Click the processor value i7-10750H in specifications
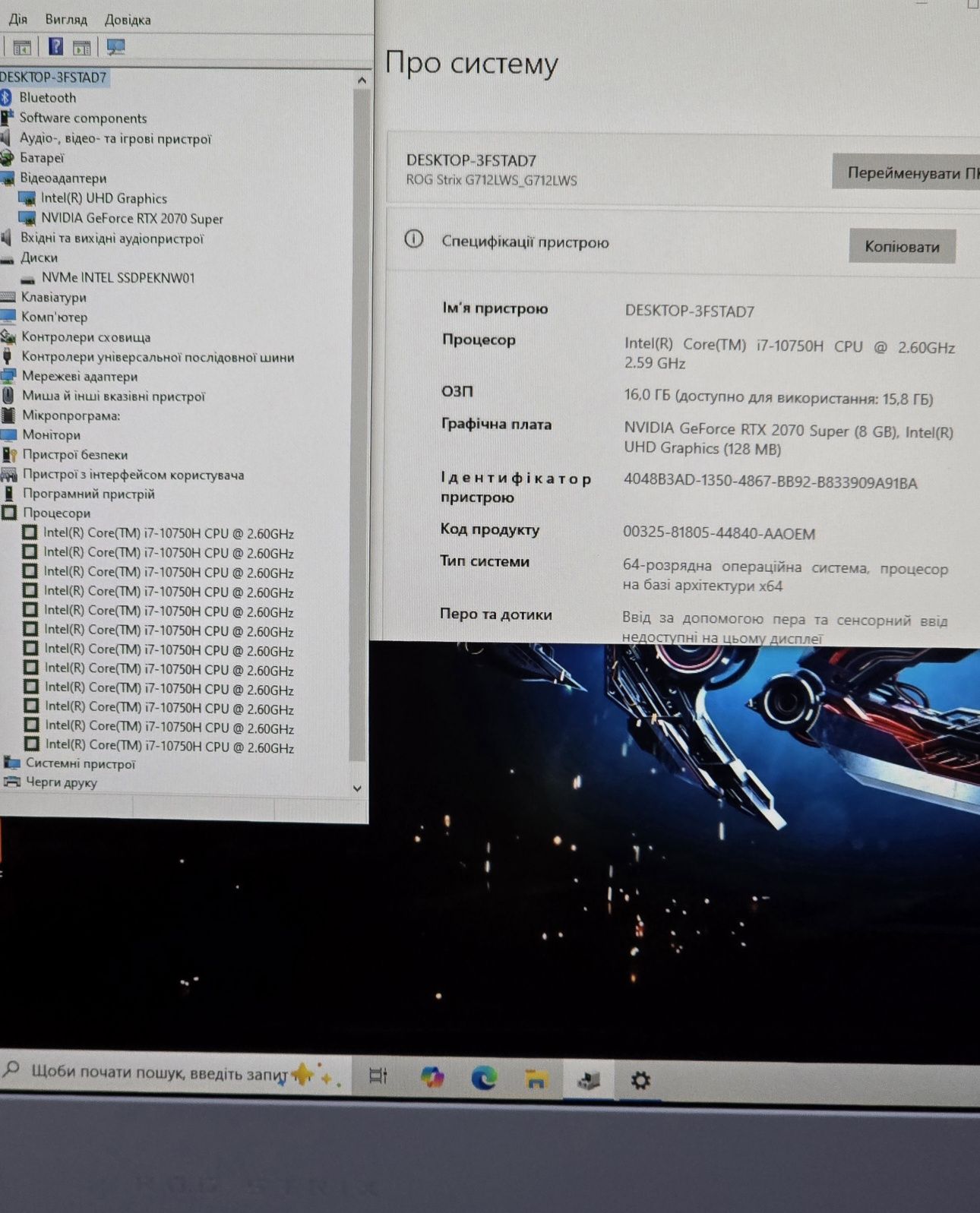The height and width of the screenshot is (1213, 980). click(x=789, y=353)
